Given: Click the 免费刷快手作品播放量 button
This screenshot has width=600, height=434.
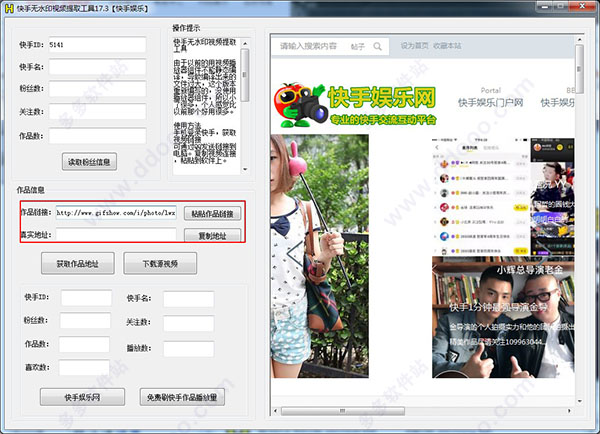Looking at the screenshot, I should pos(182,397).
